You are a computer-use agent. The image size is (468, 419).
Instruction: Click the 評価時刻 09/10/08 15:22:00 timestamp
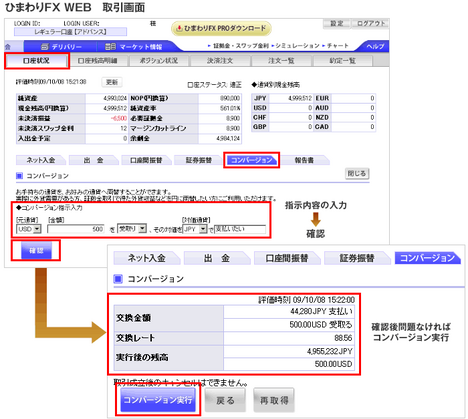tap(306, 300)
